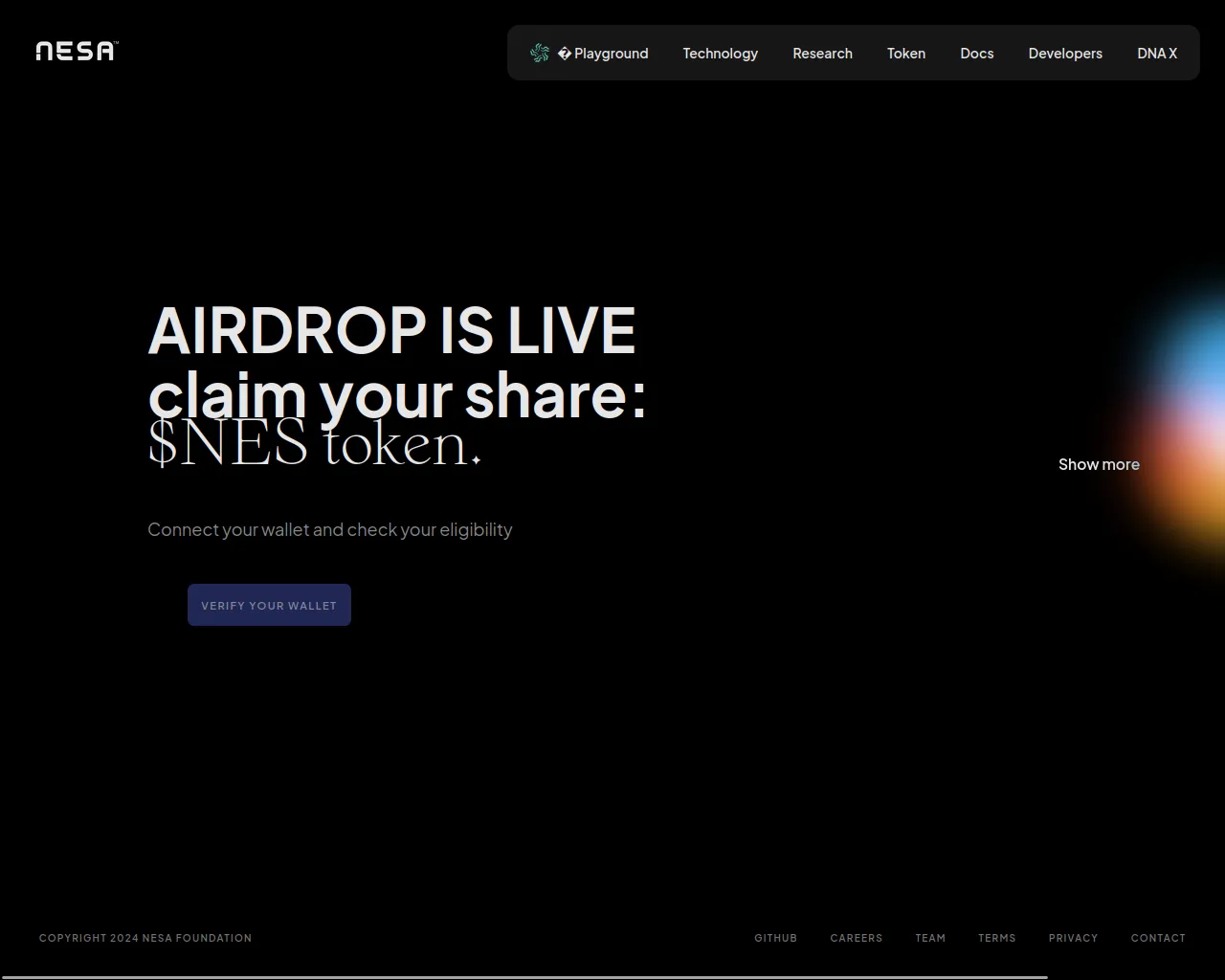Click the Verify Your Wallet button
1225x980 pixels.
coord(269,605)
